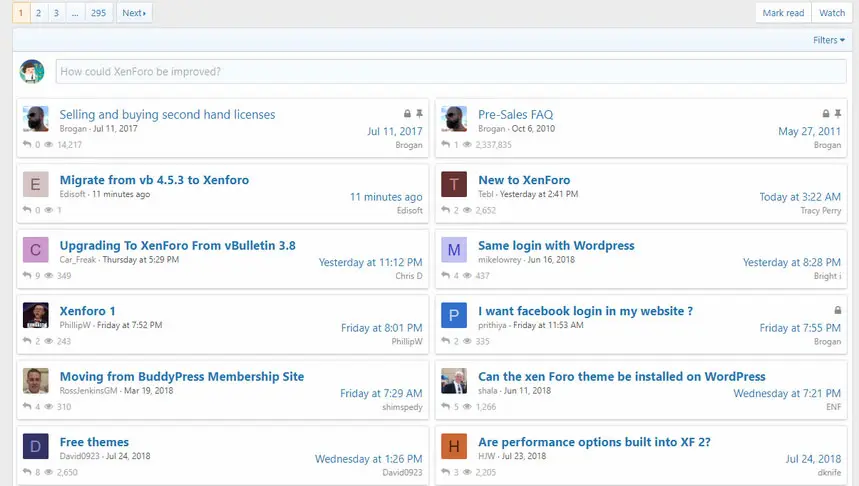The image size is (859, 486).
Task: Click the Next page button
Action: coord(134,13)
